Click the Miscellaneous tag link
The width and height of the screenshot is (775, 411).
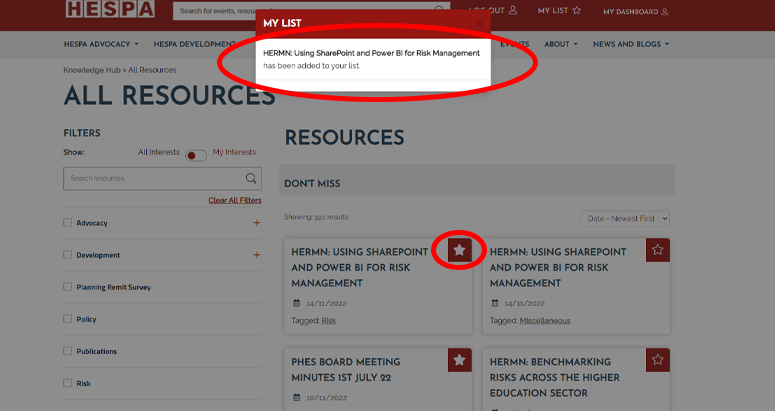pyautogui.click(x=545, y=321)
